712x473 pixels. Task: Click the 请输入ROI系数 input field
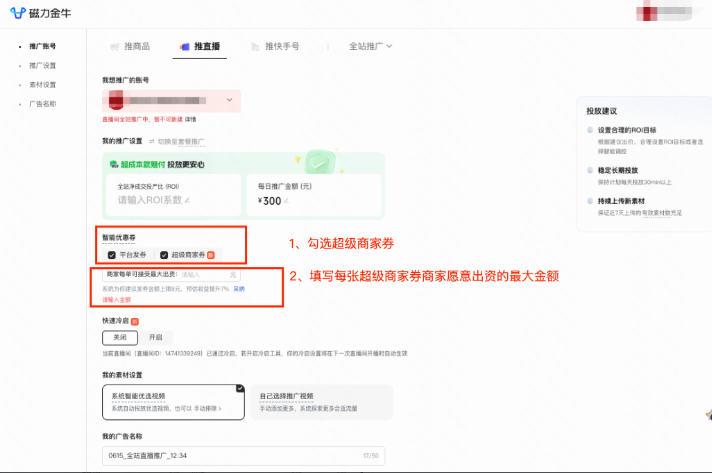pyautogui.click(x=150, y=200)
